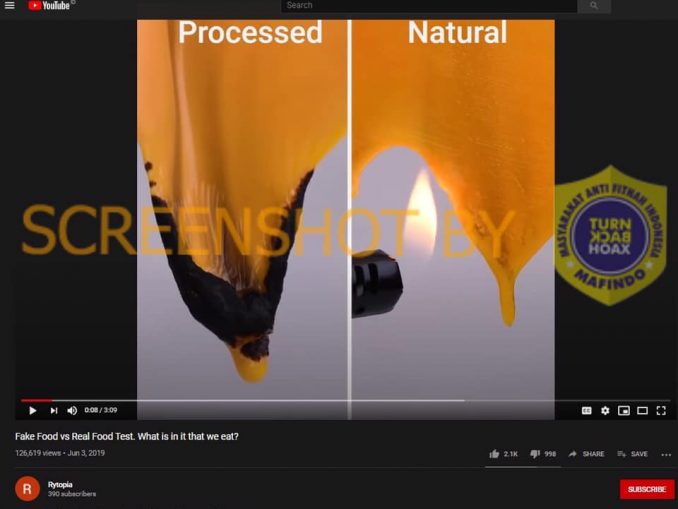Open more actions three-dot menu
The height and width of the screenshot is (509, 678).
pyautogui.click(x=666, y=455)
